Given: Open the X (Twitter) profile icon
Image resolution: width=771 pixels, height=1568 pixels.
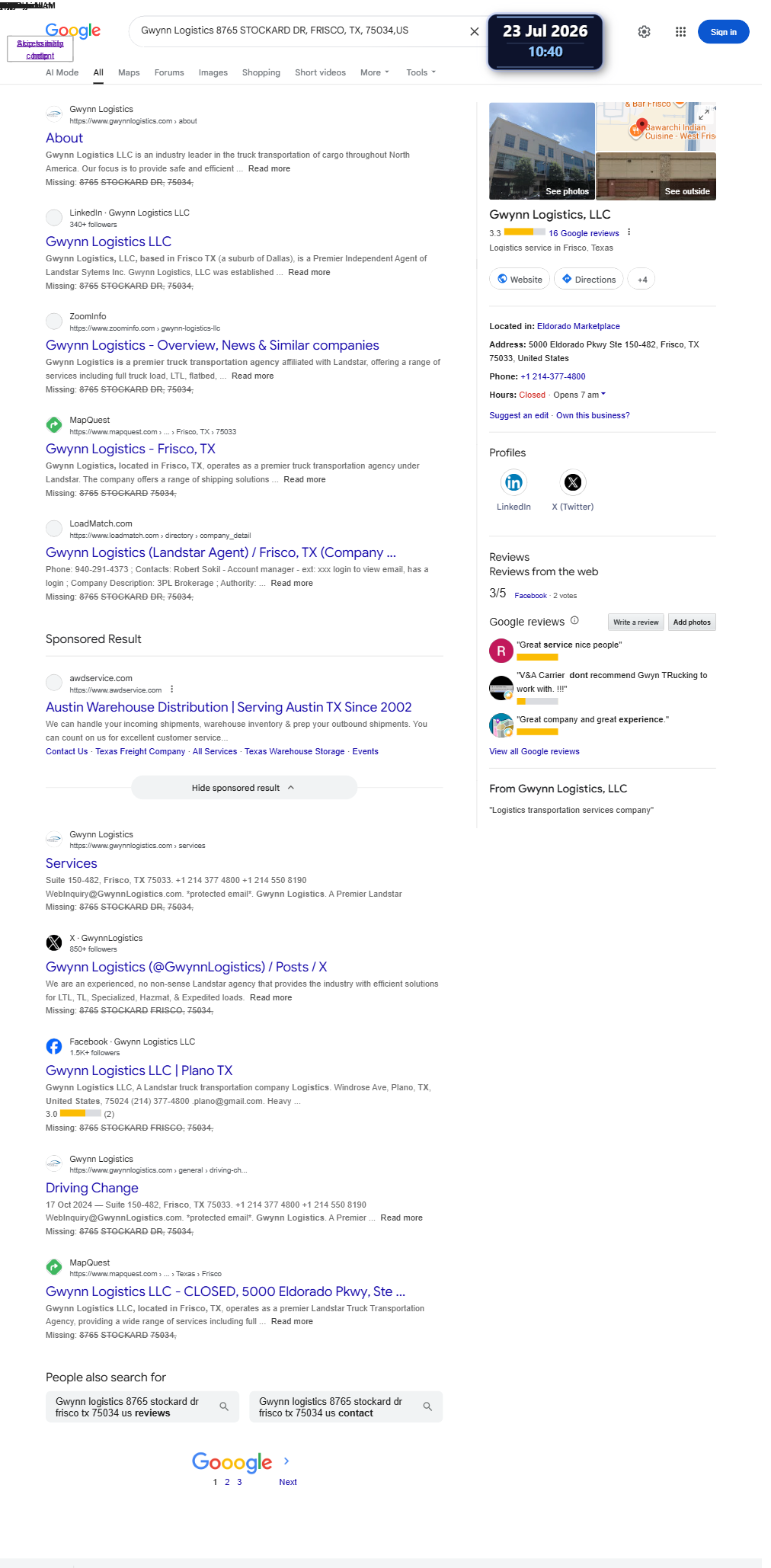Looking at the screenshot, I should [572, 482].
